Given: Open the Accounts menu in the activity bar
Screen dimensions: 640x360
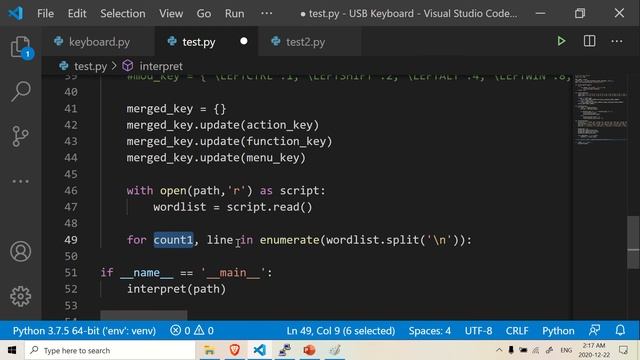Looking at the screenshot, I should tap(20, 251).
